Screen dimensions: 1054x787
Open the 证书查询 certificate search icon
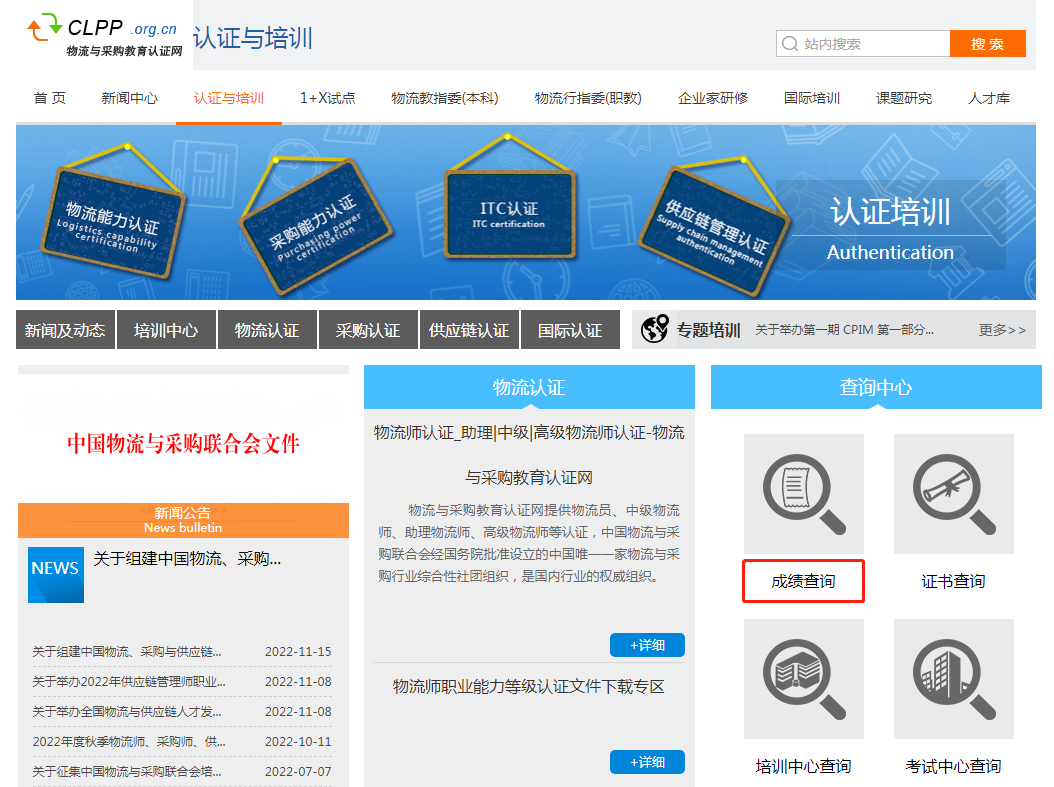tap(953, 494)
